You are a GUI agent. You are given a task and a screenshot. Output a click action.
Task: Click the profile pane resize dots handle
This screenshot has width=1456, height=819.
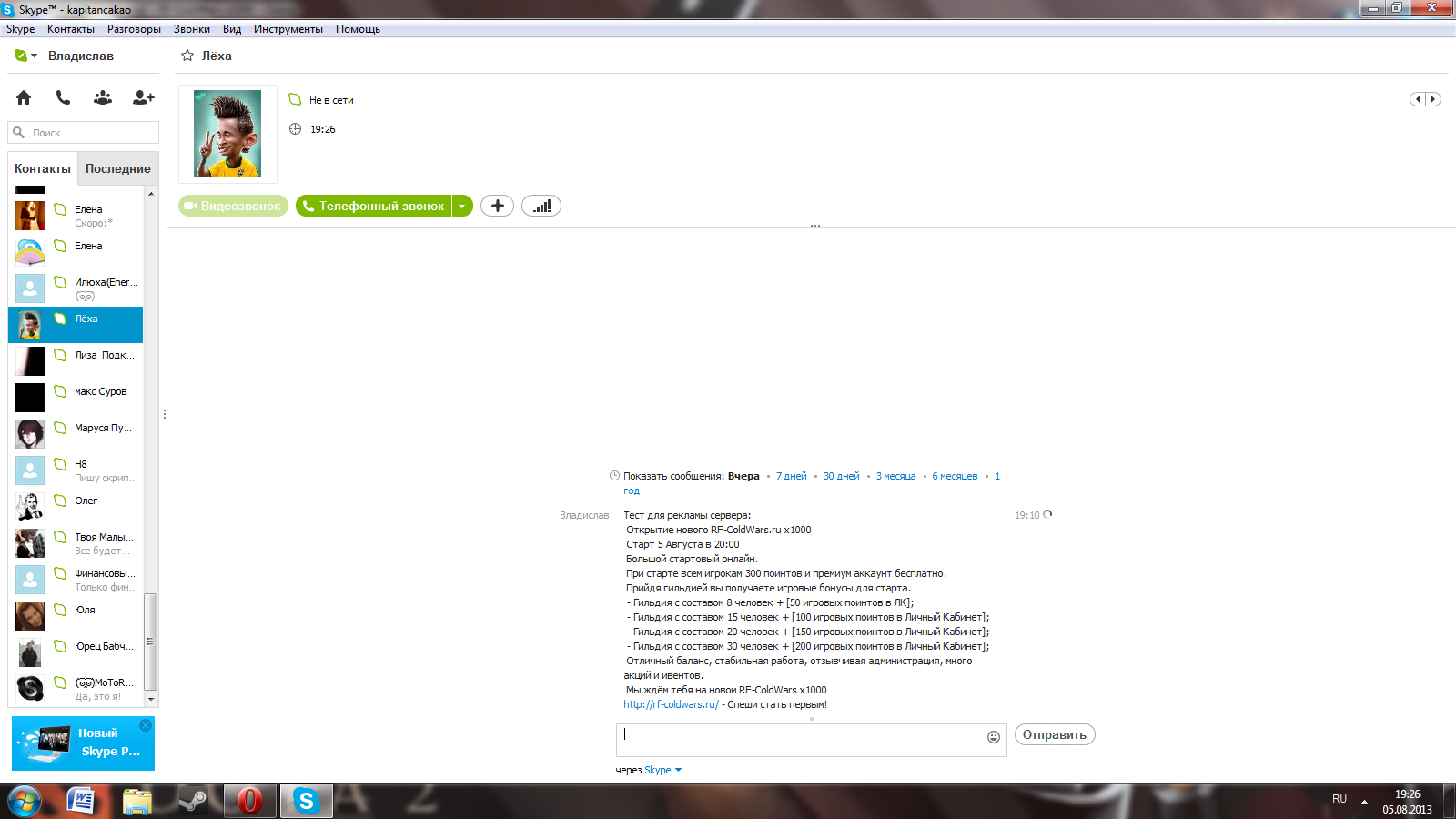pyautogui.click(x=815, y=225)
